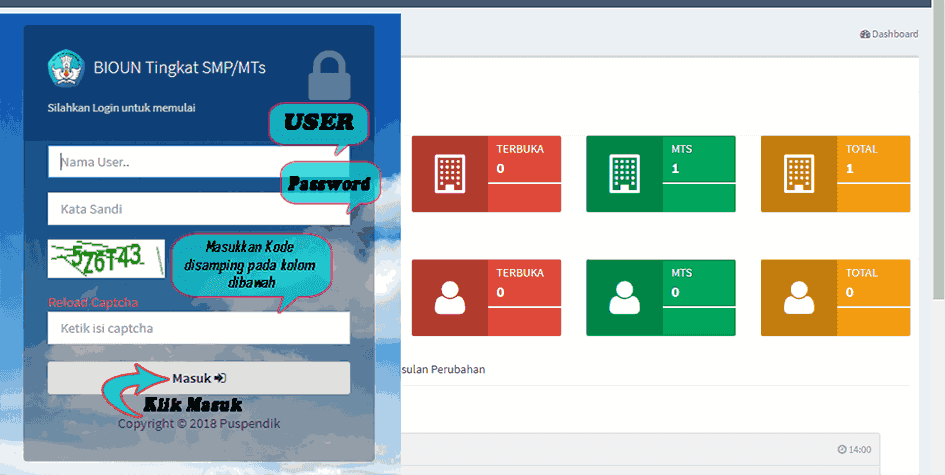Click the Masuk login button
Screen dimensions: 945x475
[199, 379]
